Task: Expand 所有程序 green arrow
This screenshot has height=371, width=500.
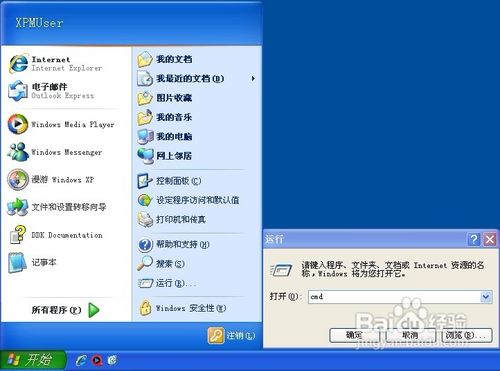Action: point(94,310)
